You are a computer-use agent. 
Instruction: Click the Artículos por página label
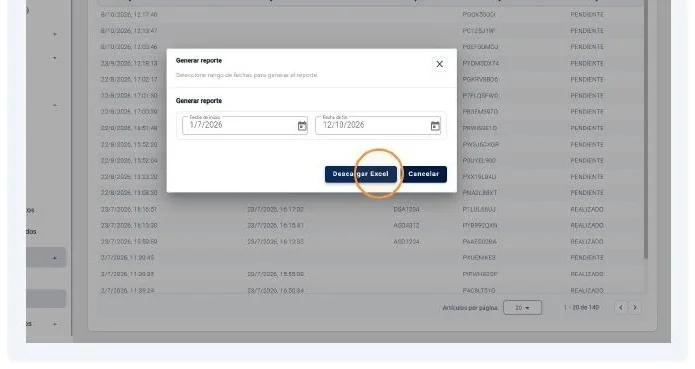[x=470, y=308]
